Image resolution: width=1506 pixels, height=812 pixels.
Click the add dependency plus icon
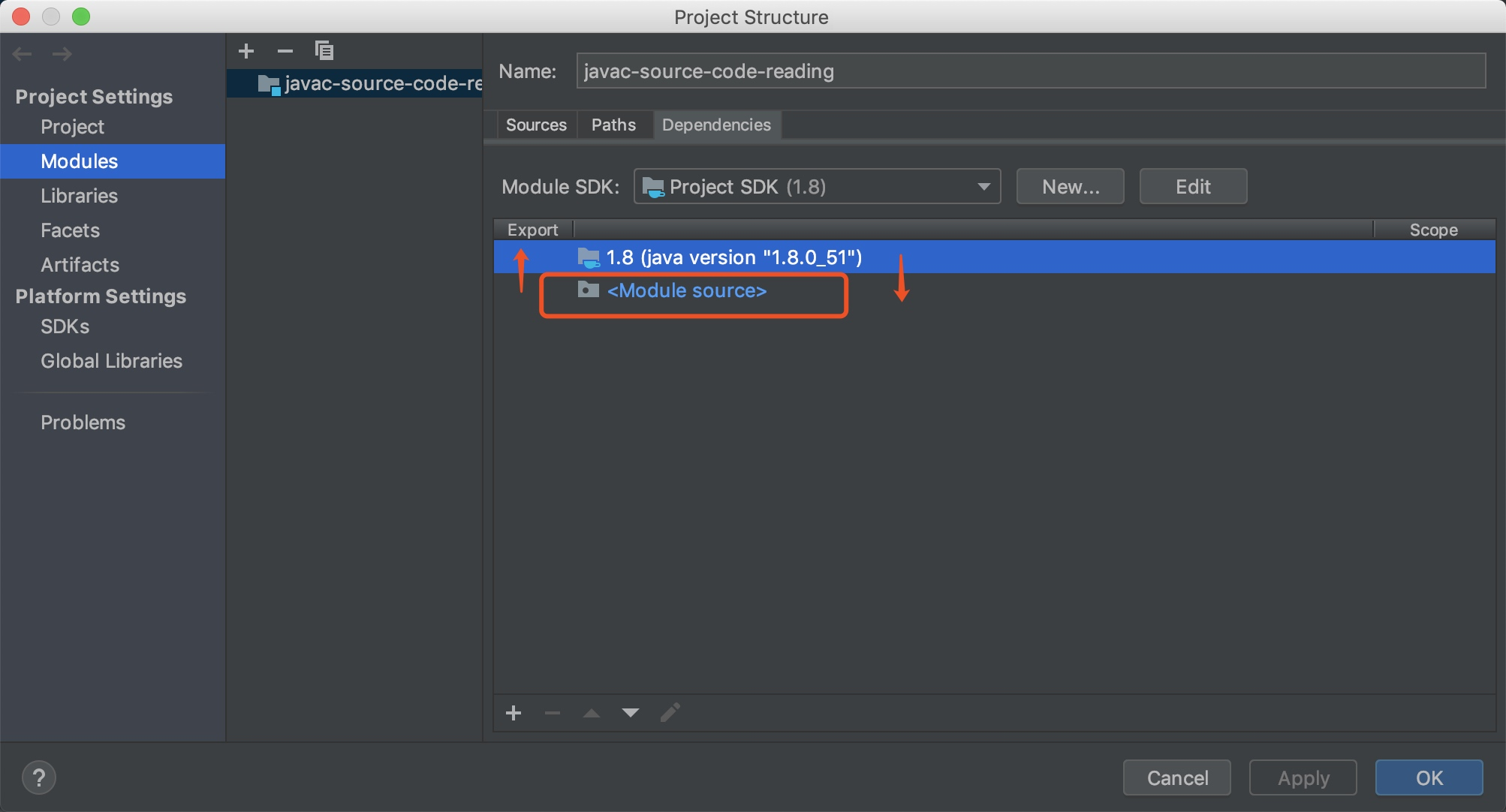(x=514, y=713)
